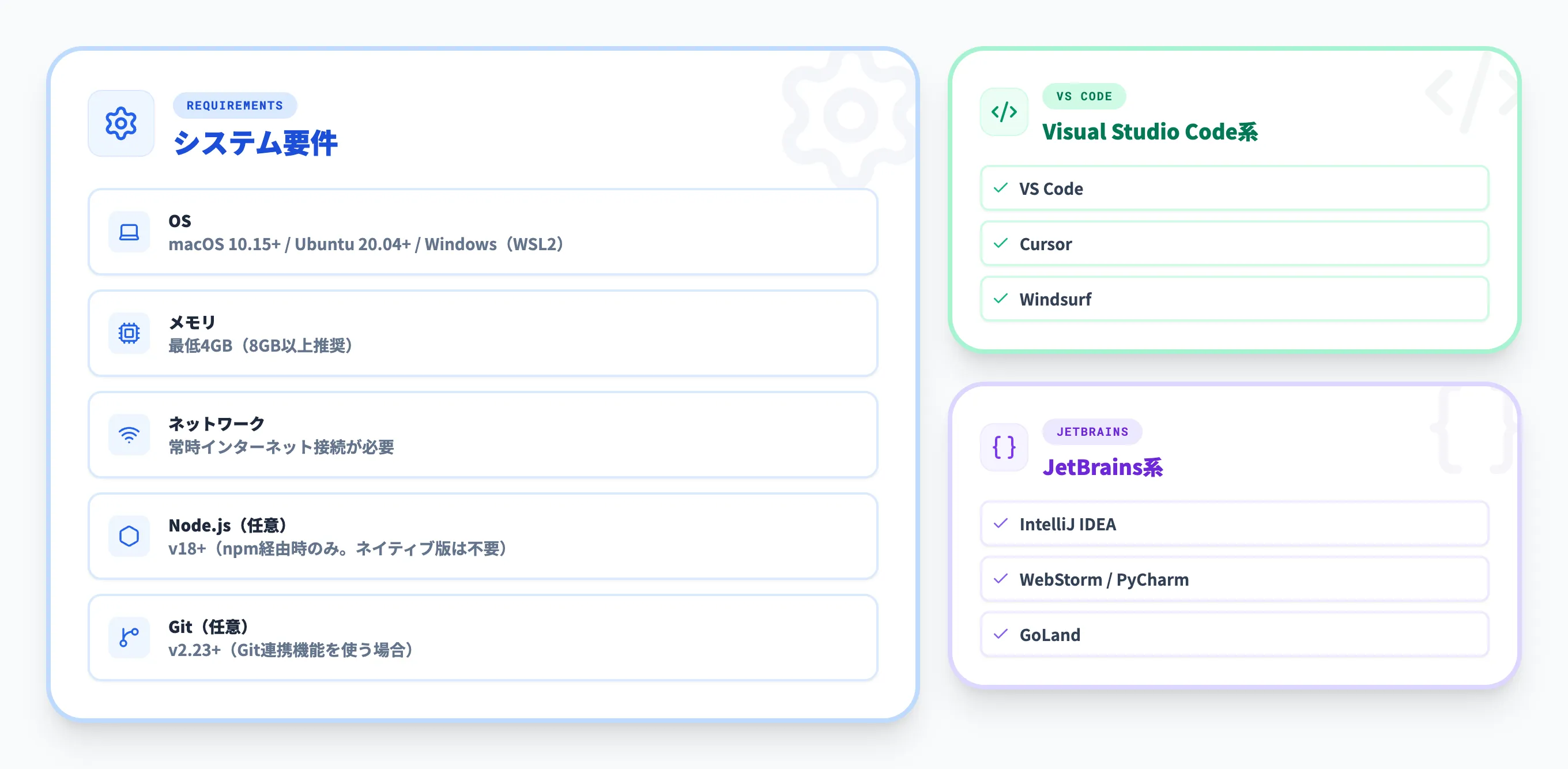
Task: Click the gear icon beside システム要件
Action: tap(121, 123)
